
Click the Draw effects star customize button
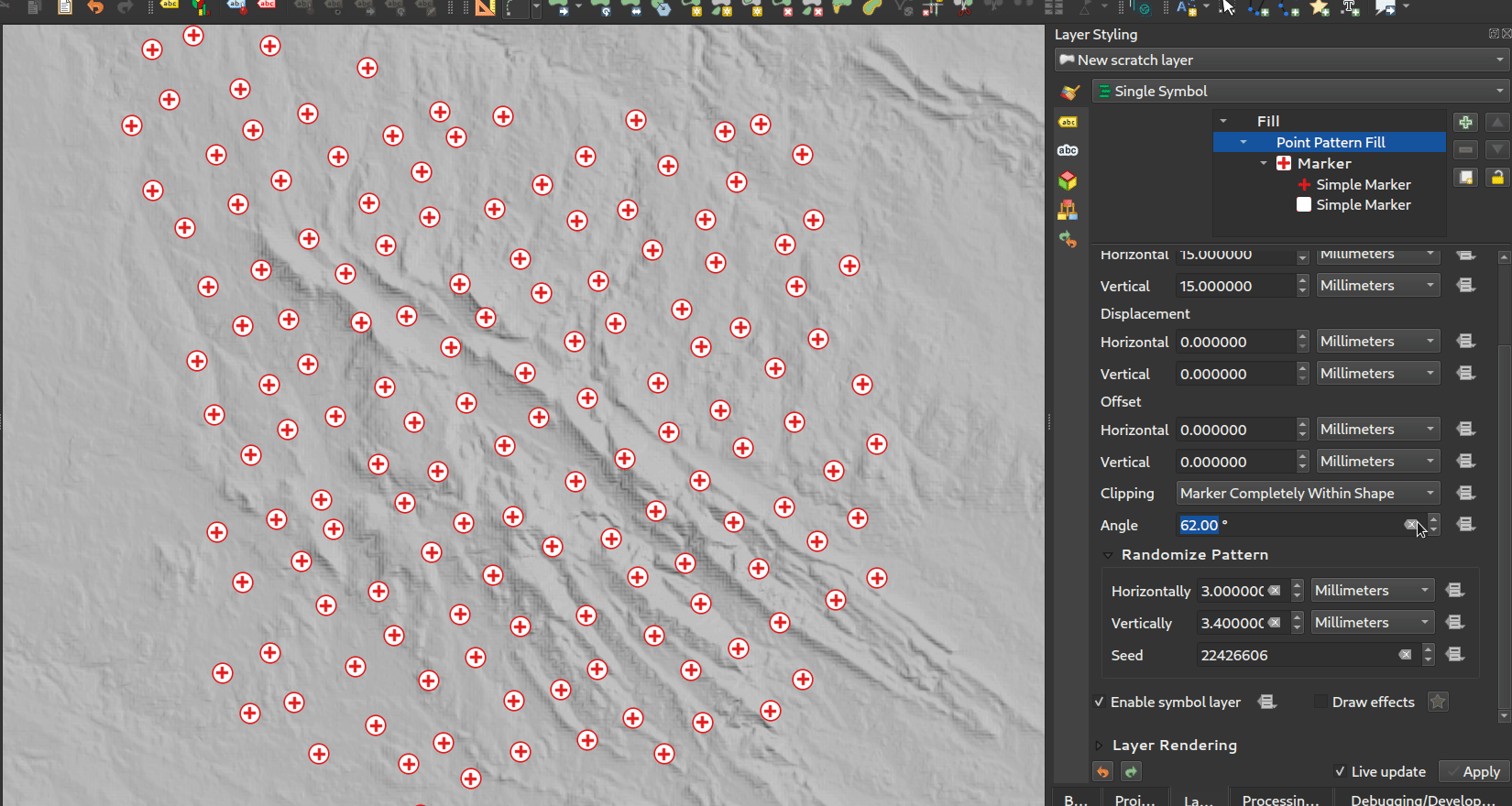(x=1438, y=702)
